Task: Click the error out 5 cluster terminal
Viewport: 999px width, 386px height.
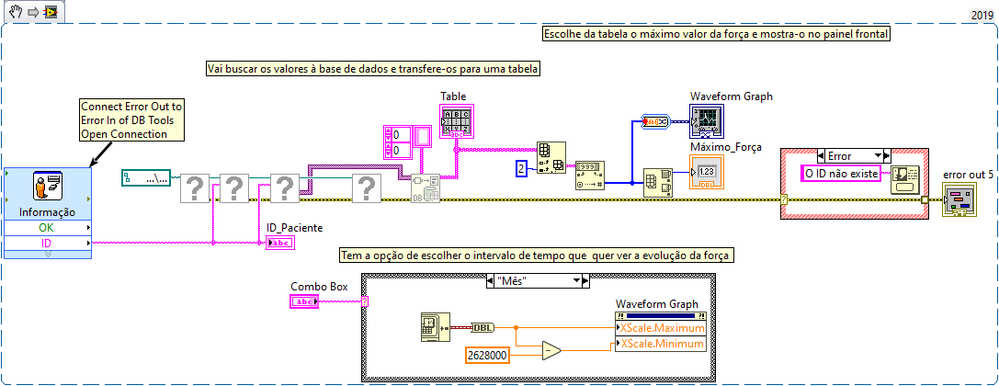Action: click(959, 200)
